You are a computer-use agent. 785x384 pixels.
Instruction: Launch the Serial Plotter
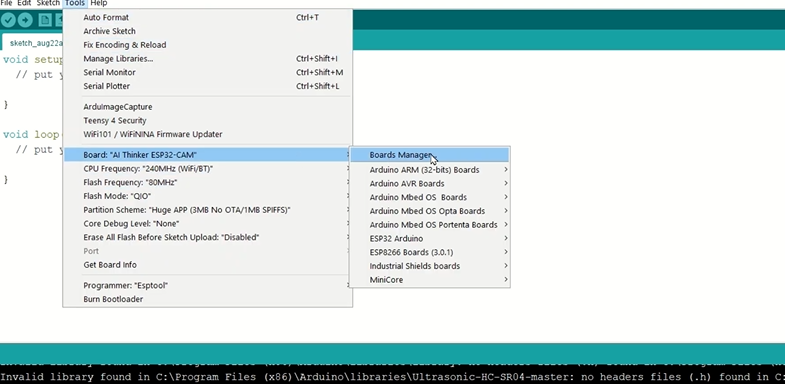click(x=208, y=86)
